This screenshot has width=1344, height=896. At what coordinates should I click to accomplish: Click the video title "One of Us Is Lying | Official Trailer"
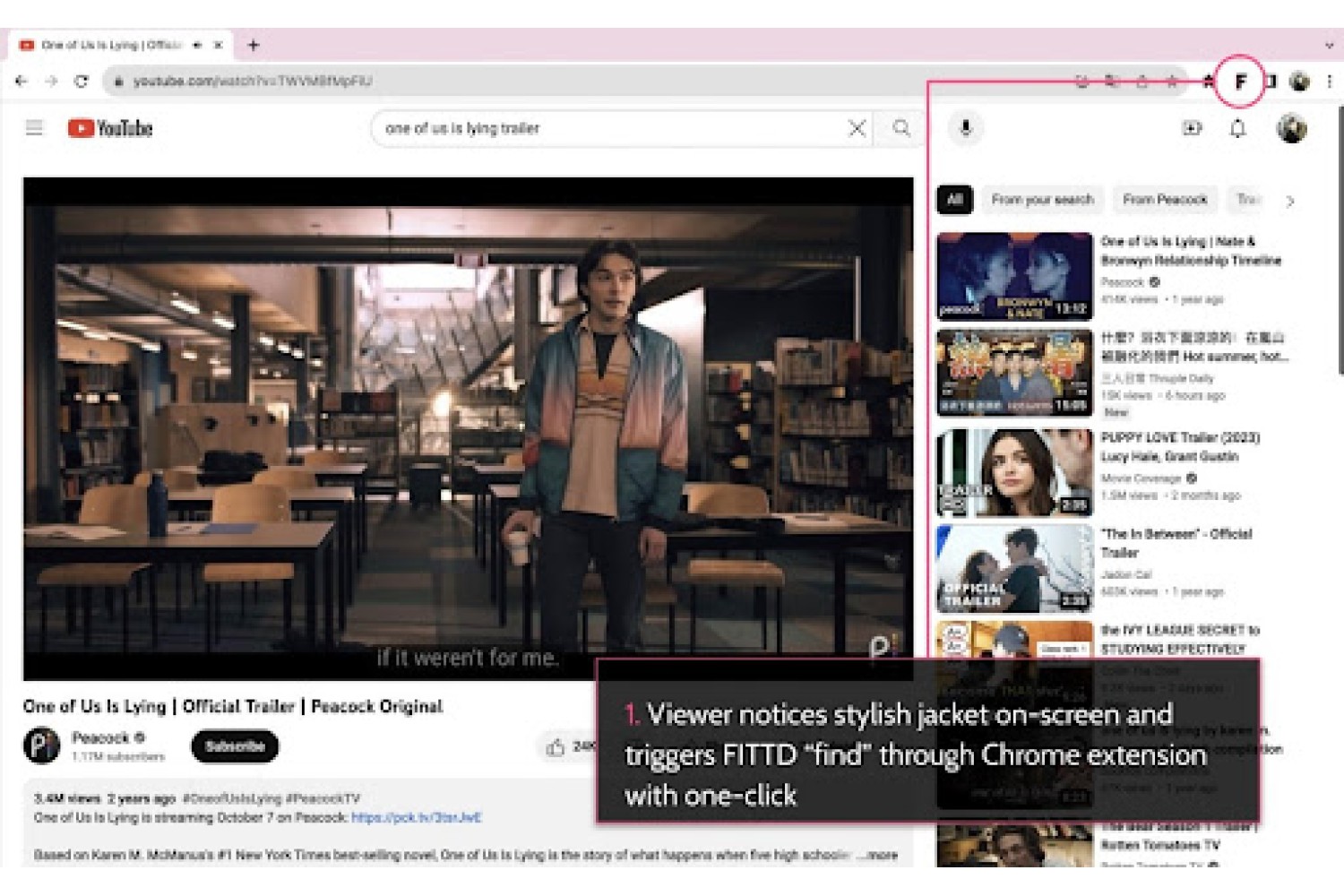click(233, 706)
